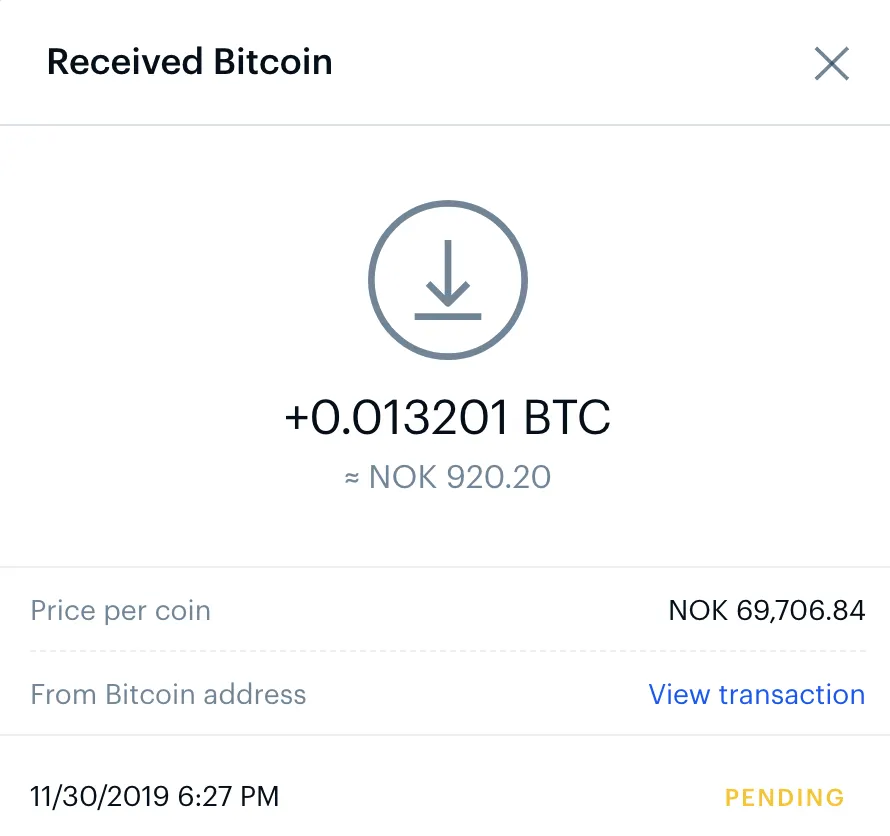Image resolution: width=890 pixels, height=836 pixels.
Task: Click the "Received Bitcoin" title
Action: point(189,62)
